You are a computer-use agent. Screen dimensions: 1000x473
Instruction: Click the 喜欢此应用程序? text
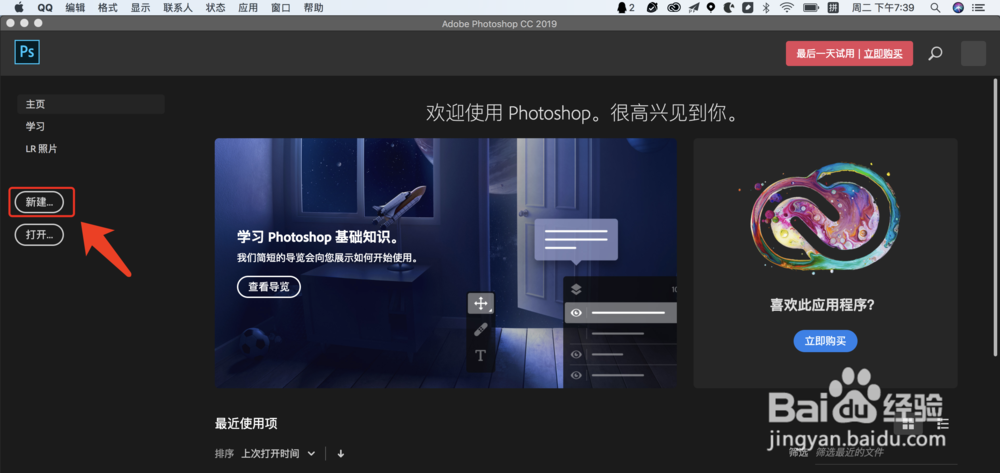click(822, 305)
